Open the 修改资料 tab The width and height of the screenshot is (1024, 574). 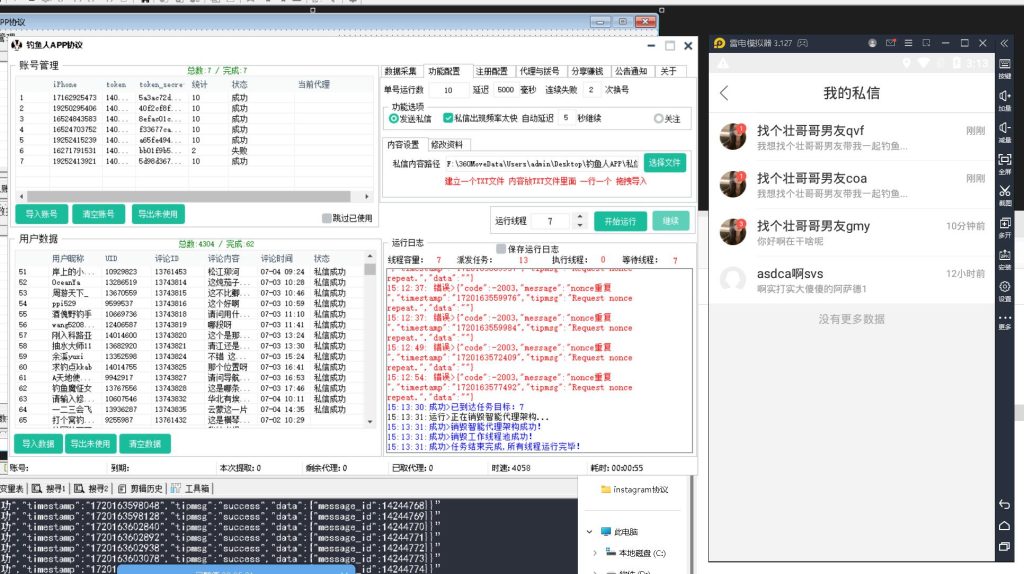(446, 145)
